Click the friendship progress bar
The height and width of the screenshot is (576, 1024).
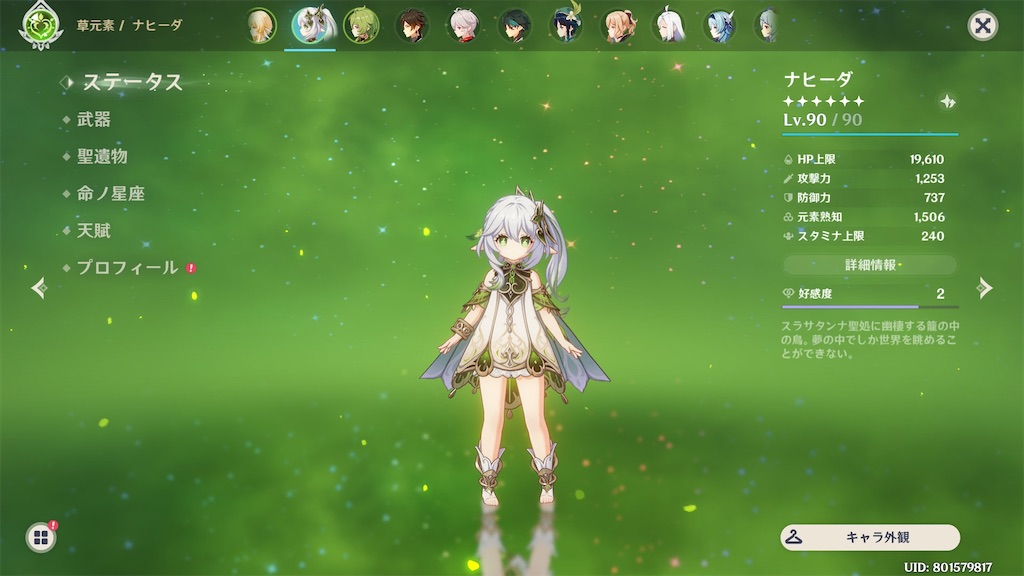tap(870, 306)
